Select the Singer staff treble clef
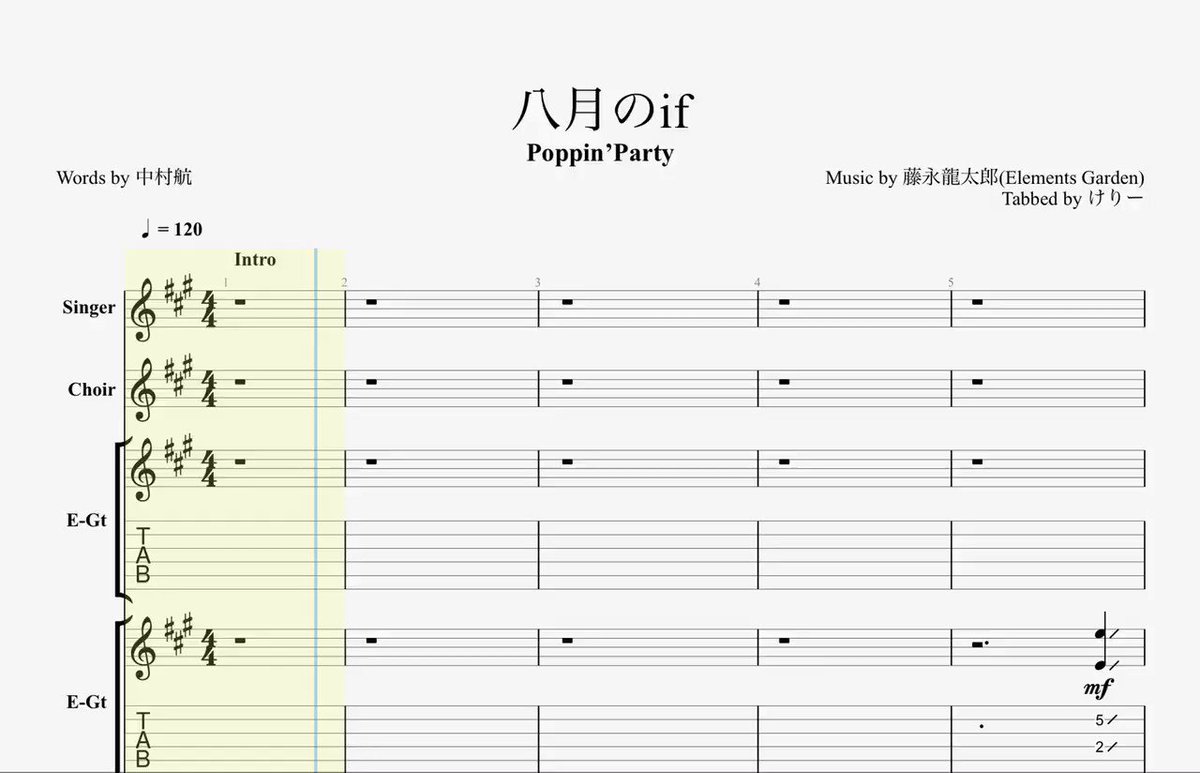 coord(144,309)
